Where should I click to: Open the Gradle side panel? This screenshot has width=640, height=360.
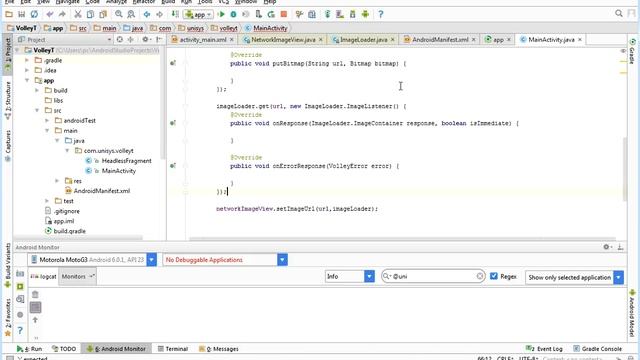pos(632,52)
